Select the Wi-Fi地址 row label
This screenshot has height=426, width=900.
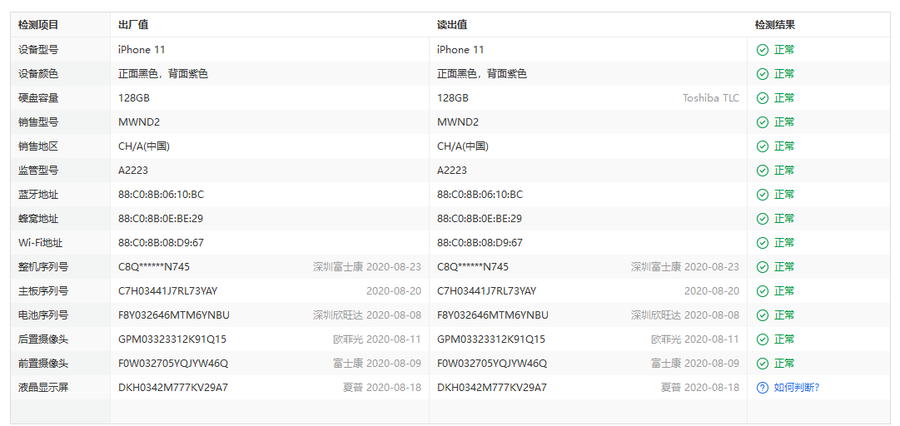38,243
